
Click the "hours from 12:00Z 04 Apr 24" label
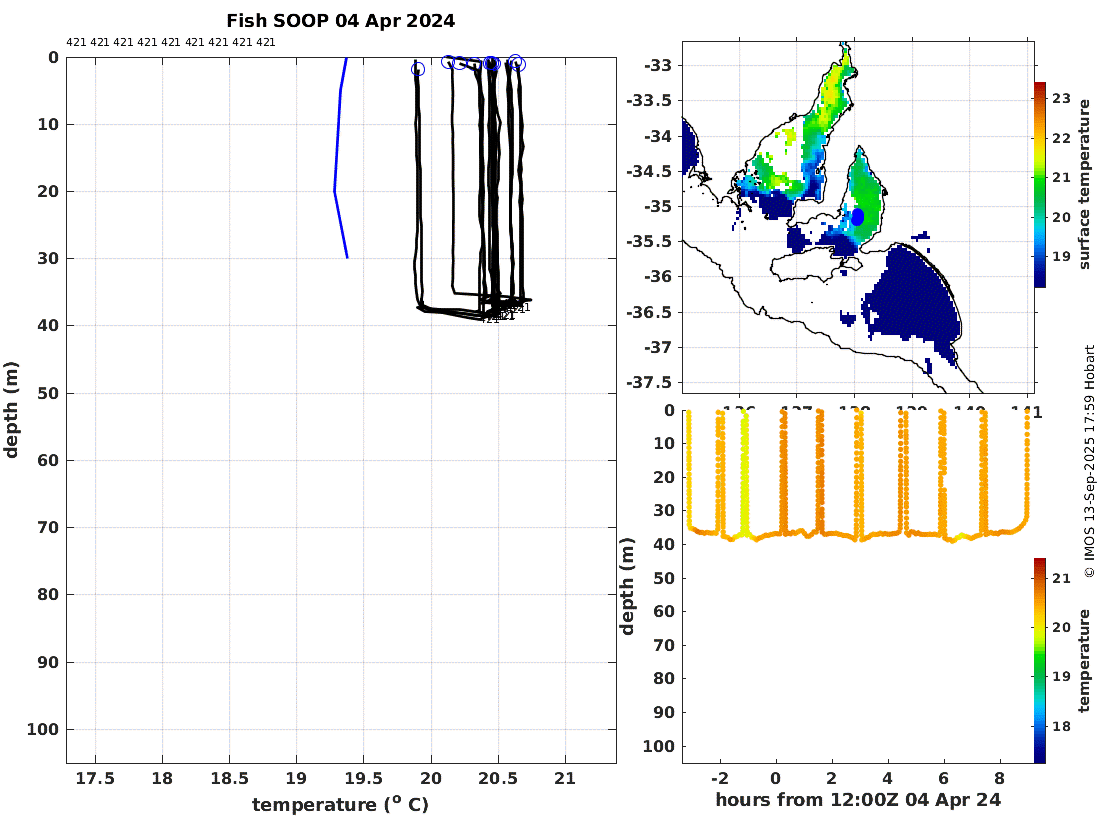coord(858,800)
